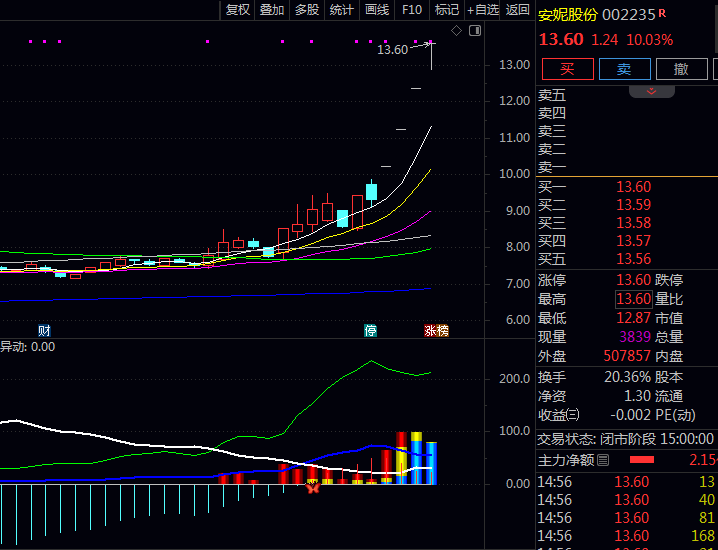The image size is (718, 550).
Task: Click the 标记 mark button
Action: click(446, 10)
